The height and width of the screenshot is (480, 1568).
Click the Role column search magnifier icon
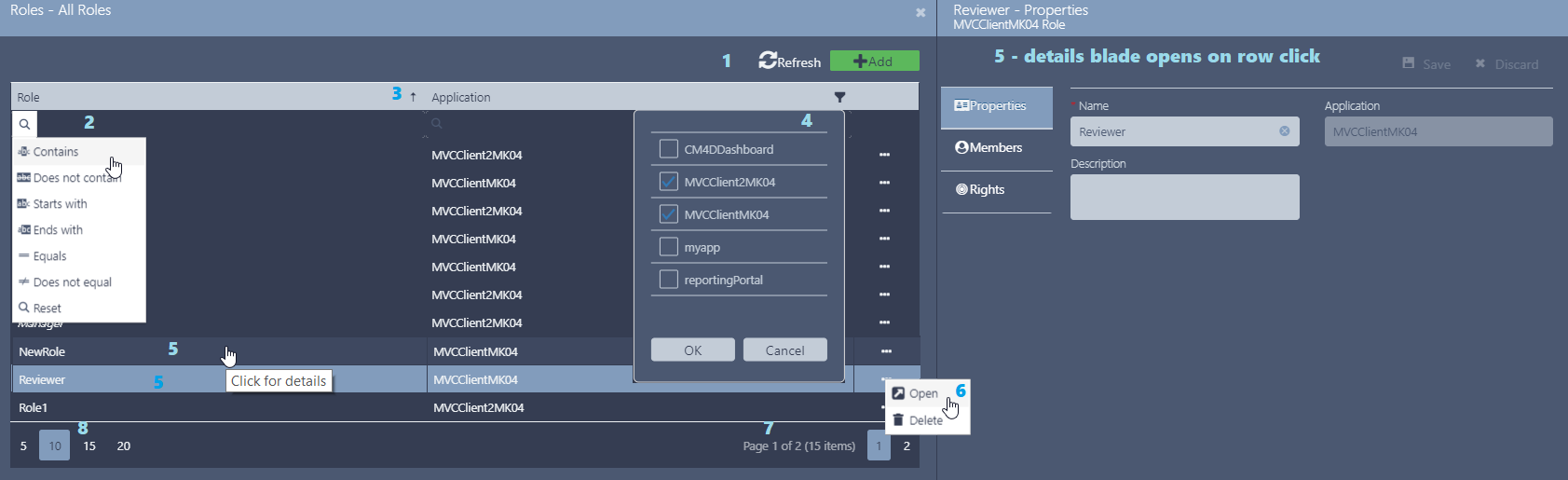tap(24, 124)
